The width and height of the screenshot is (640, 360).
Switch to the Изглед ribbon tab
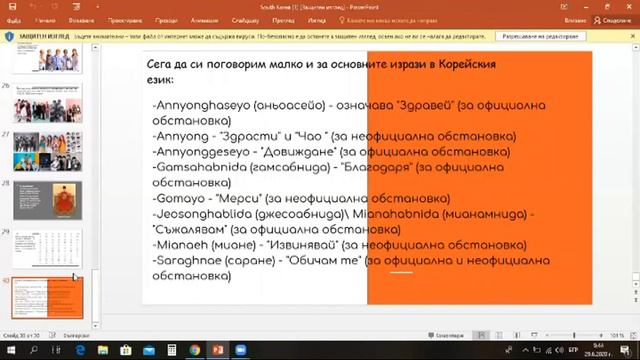(x=316, y=20)
